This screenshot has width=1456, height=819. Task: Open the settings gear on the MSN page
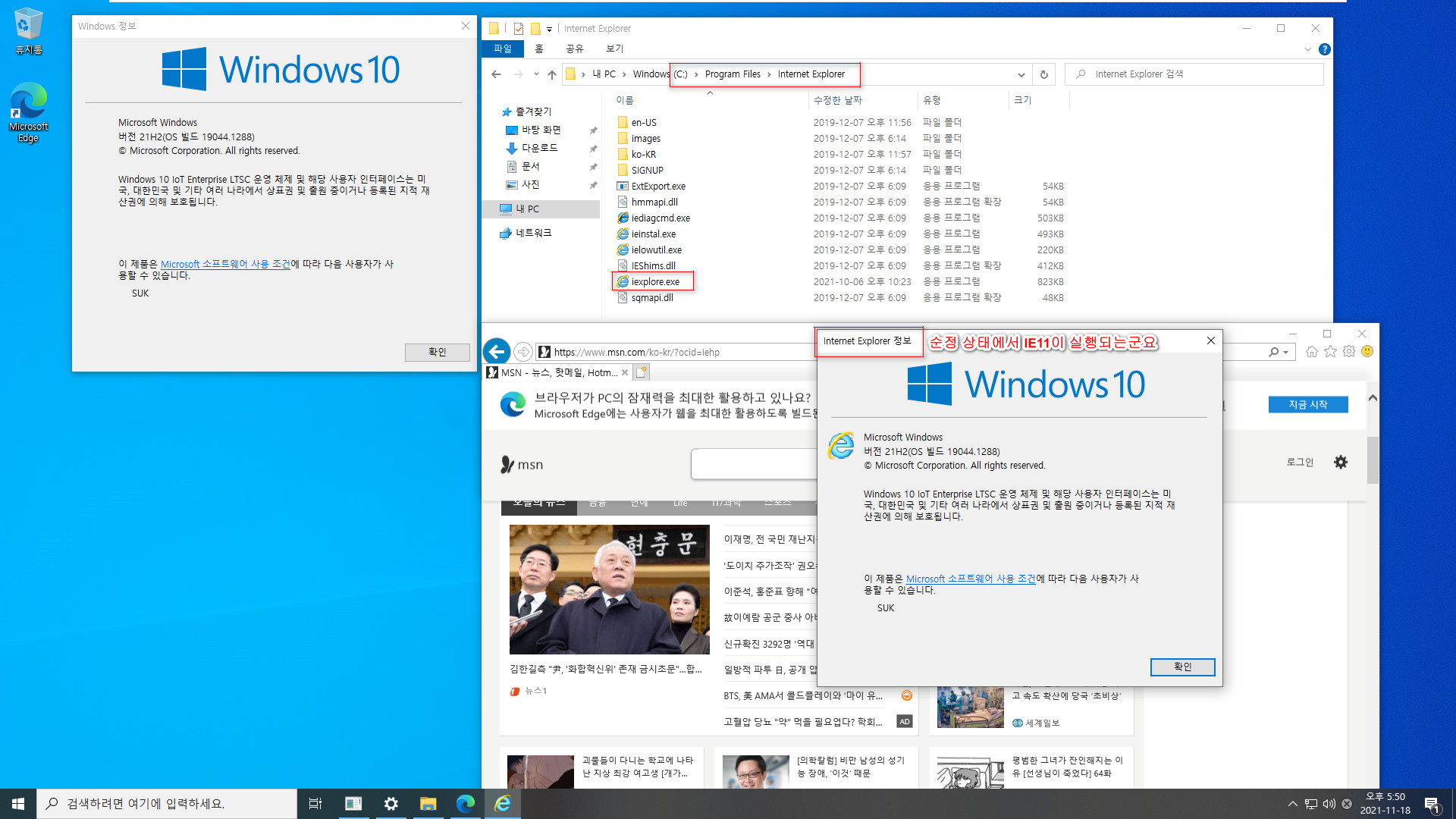(1341, 462)
